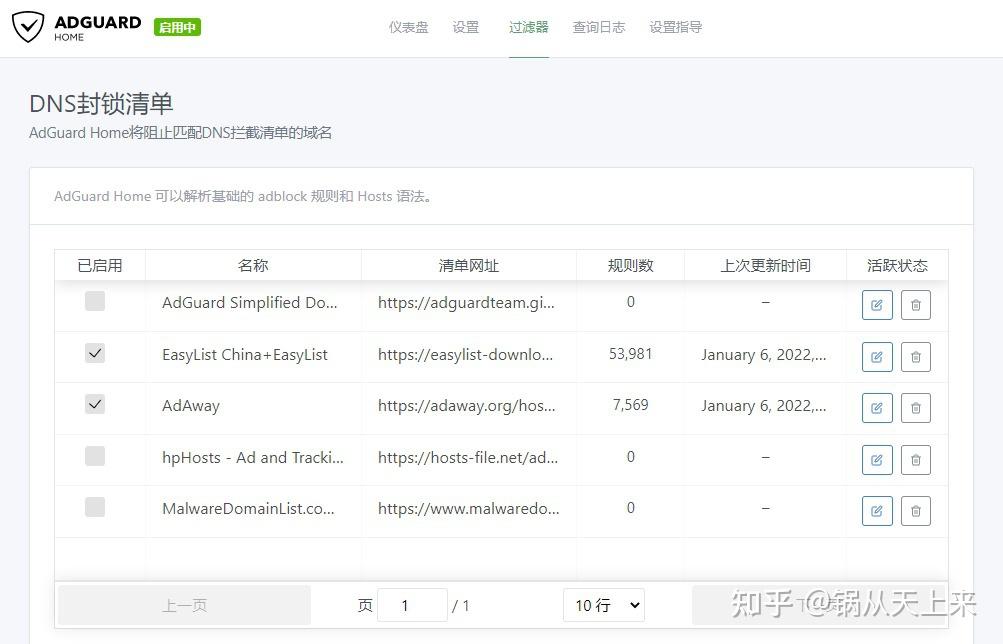
Task: Uncheck the AdAway filter checkbox
Action: coord(95,404)
